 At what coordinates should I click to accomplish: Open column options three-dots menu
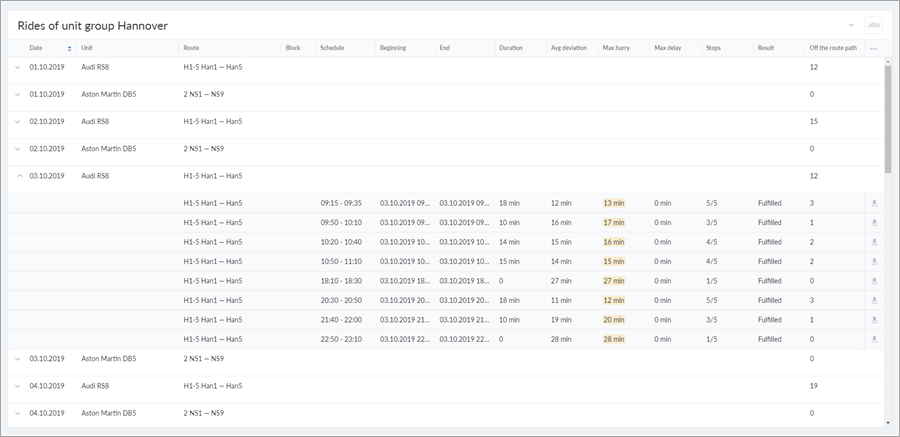click(x=873, y=48)
